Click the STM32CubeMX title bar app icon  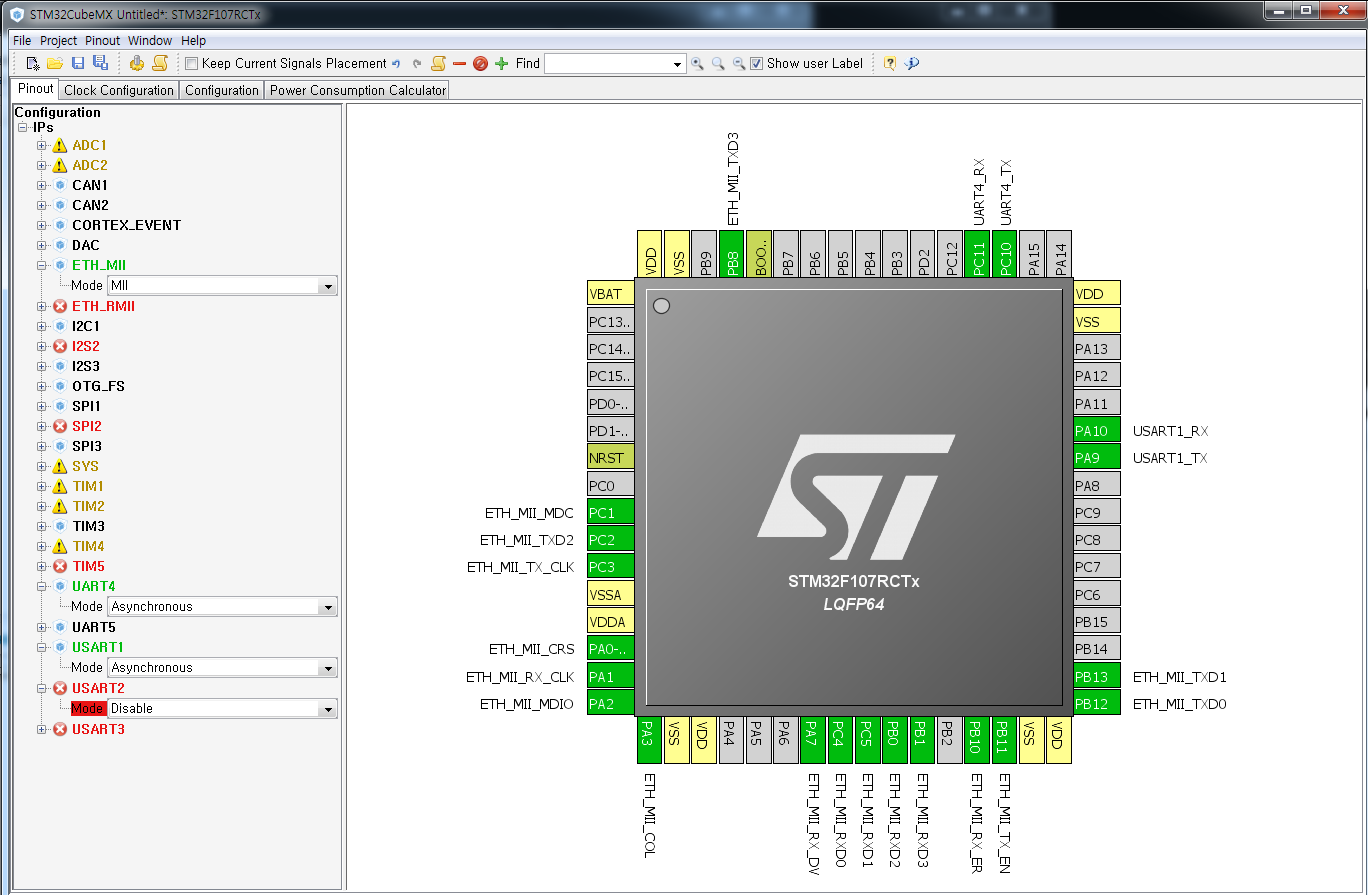click(16, 17)
